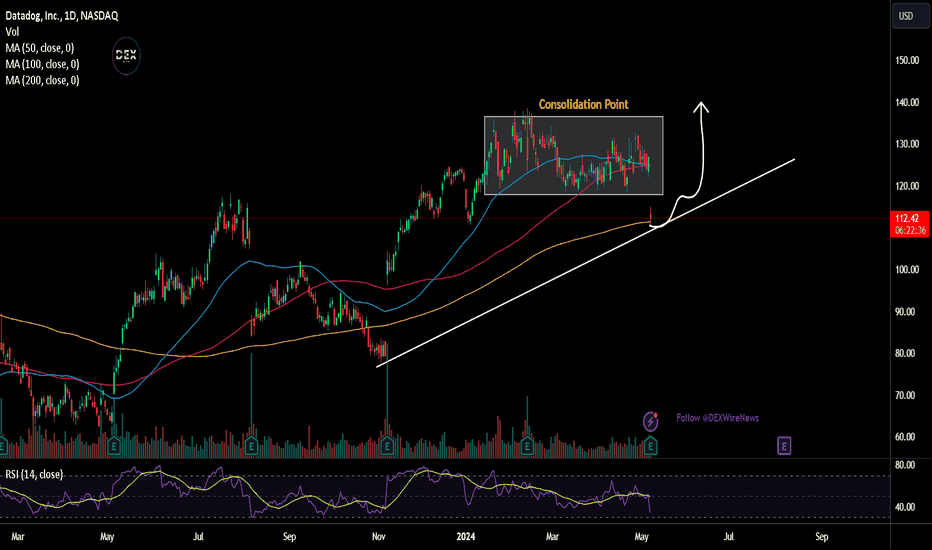Click the 2024 label on time axis
This screenshot has width=932, height=550.
coord(465,537)
